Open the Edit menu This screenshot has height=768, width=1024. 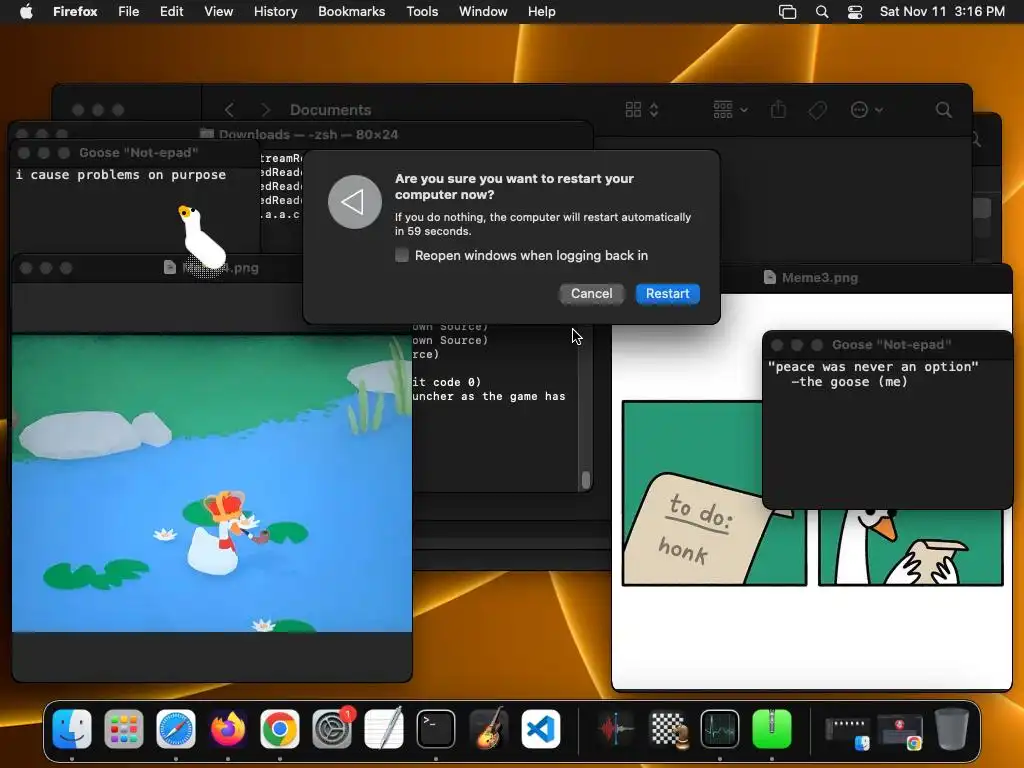(x=171, y=12)
